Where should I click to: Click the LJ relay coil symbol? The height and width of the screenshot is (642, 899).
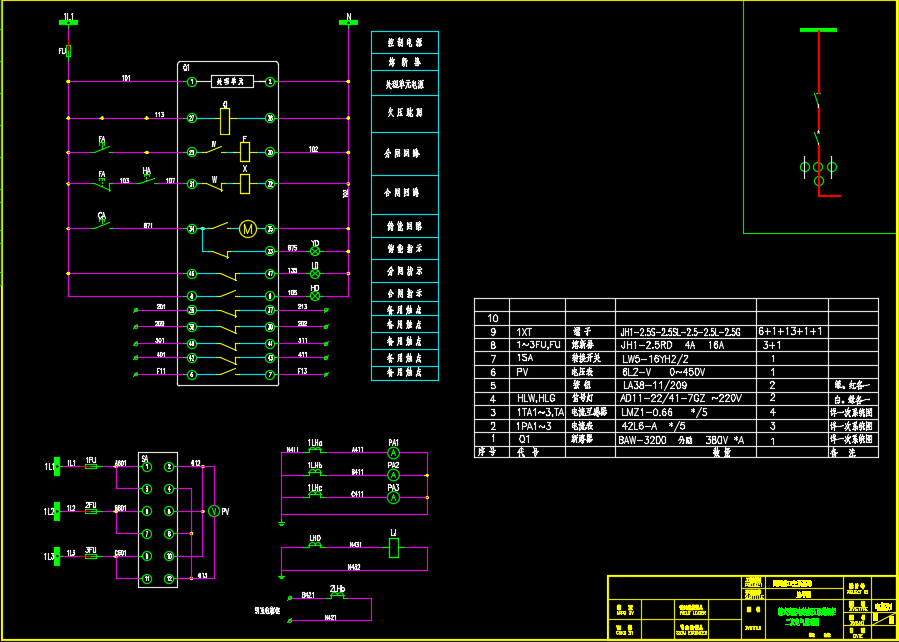[394, 548]
